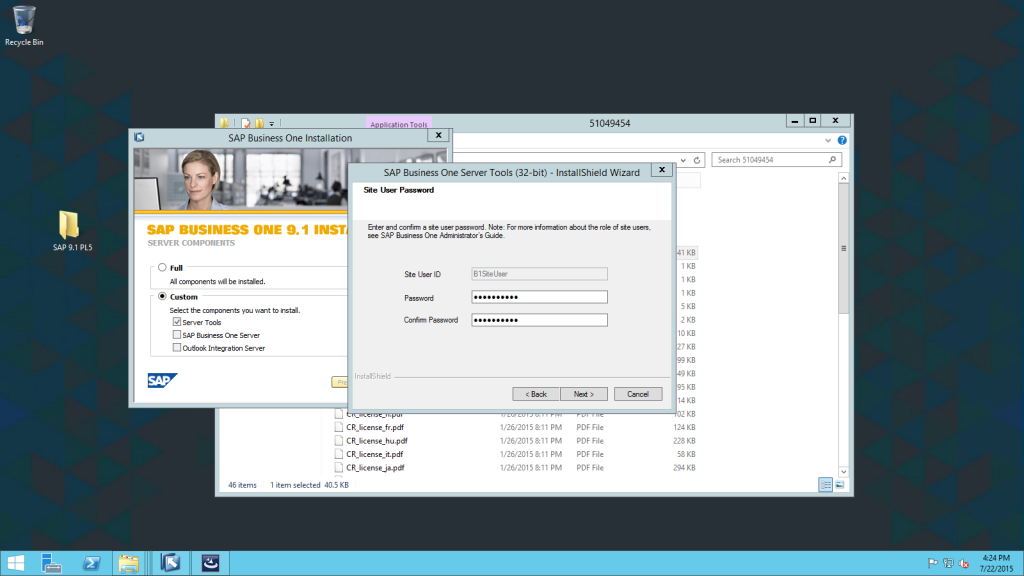Viewport: 1024px width, 576px height.
Task: Launch Server Manager from the taskbar
Action: point(51,563)
